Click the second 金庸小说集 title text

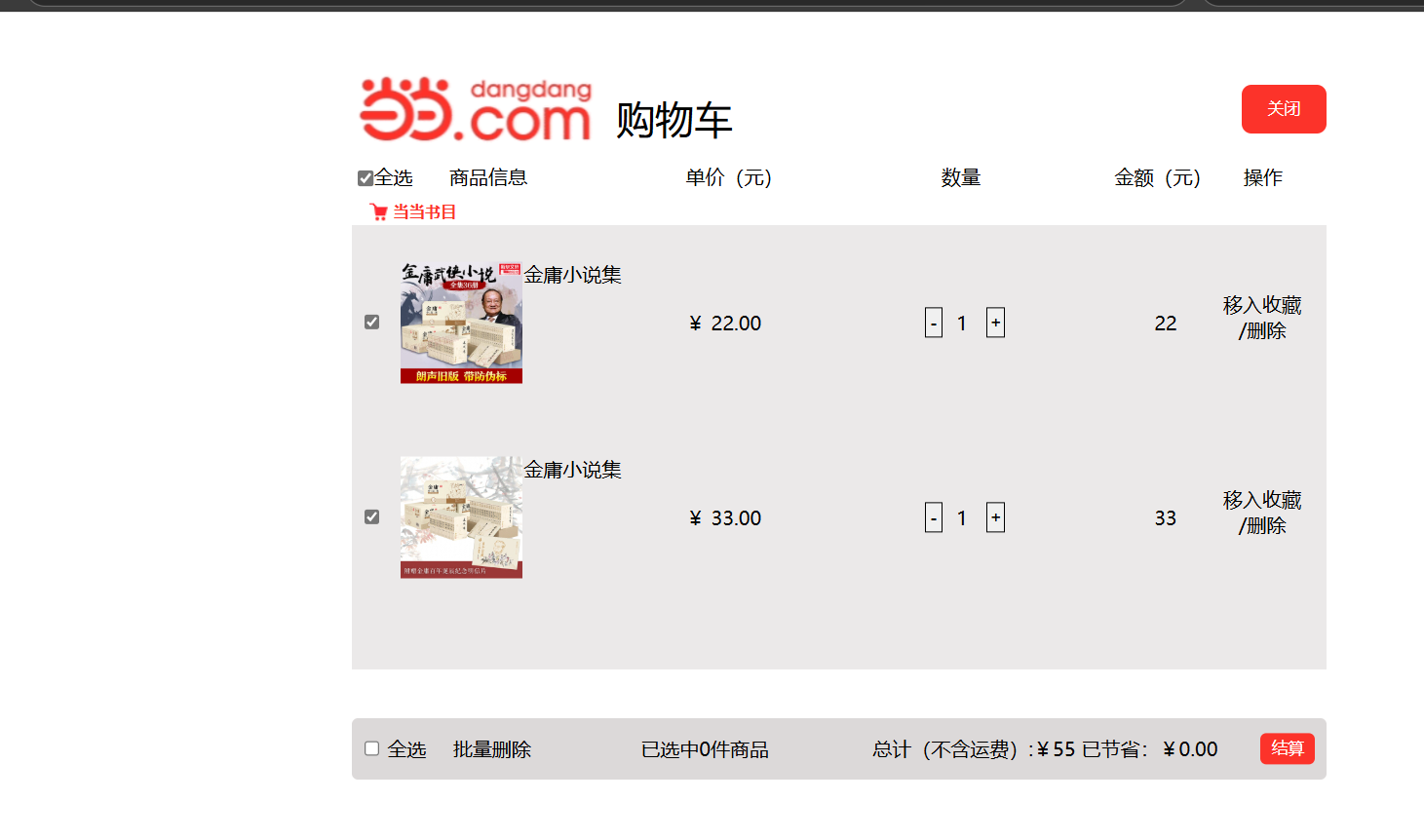tap(573, 470)
